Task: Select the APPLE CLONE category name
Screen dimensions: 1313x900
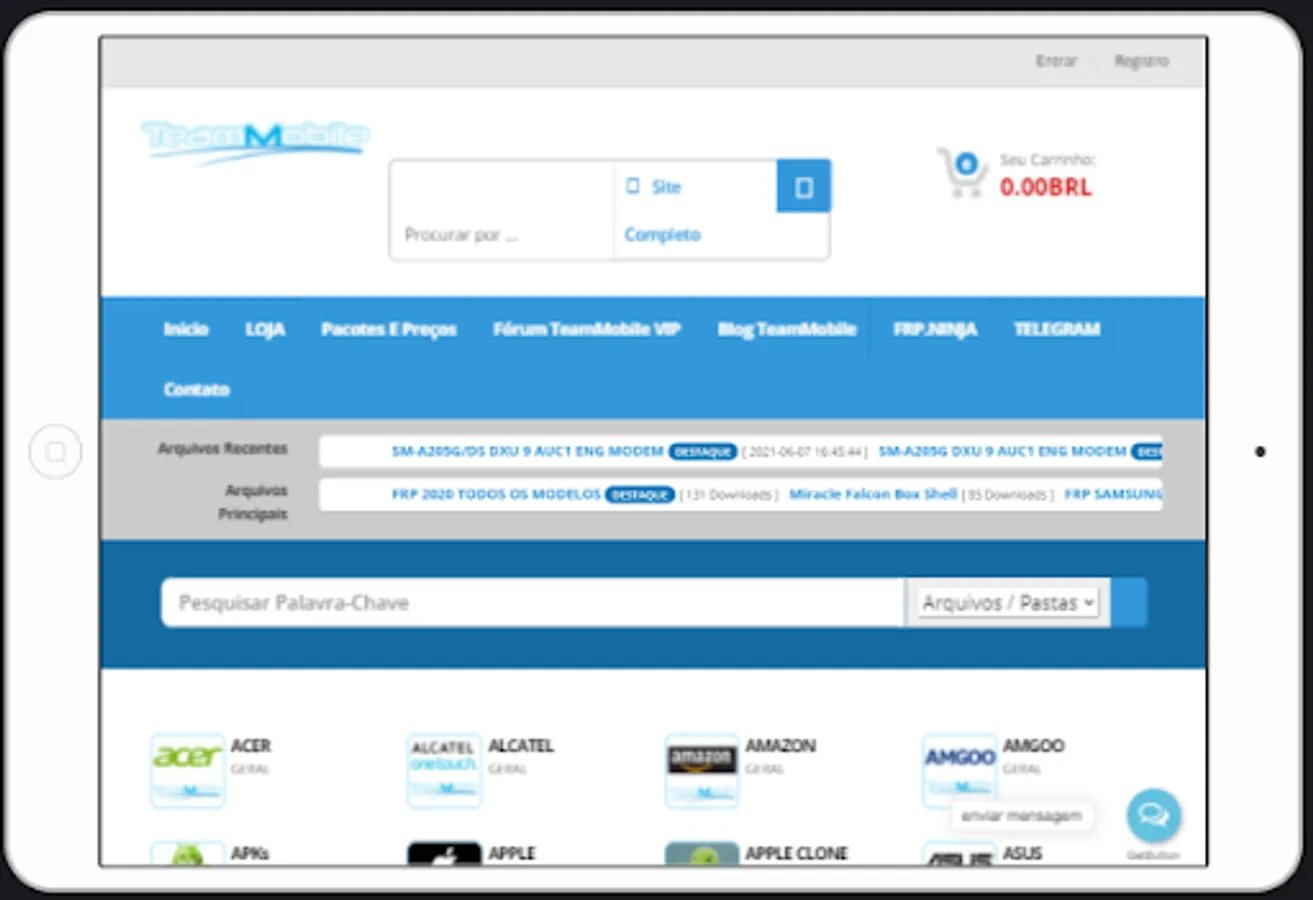Action: click(796, 853)
